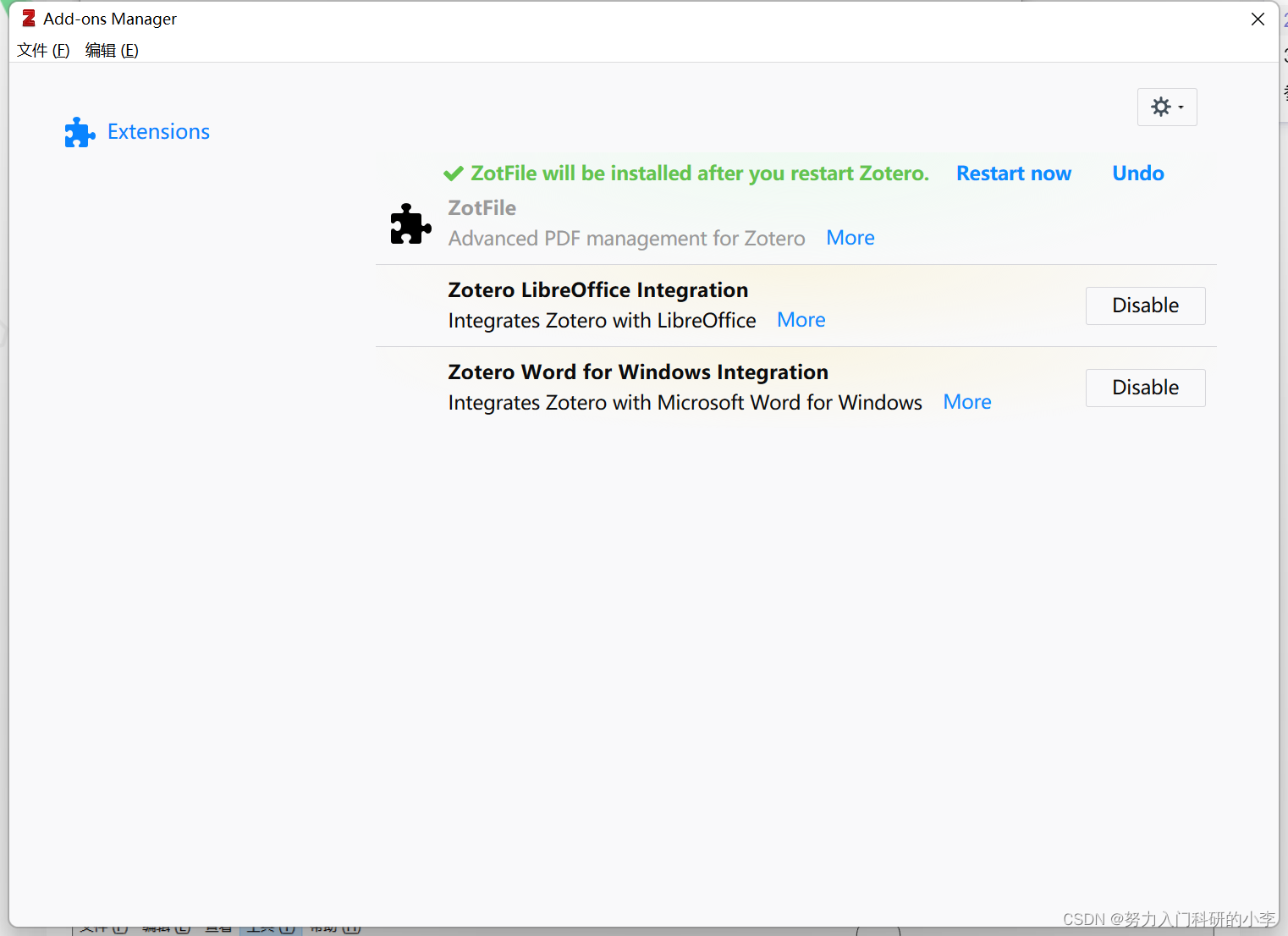Close the Add-ons Manager window

point(1258,19)
